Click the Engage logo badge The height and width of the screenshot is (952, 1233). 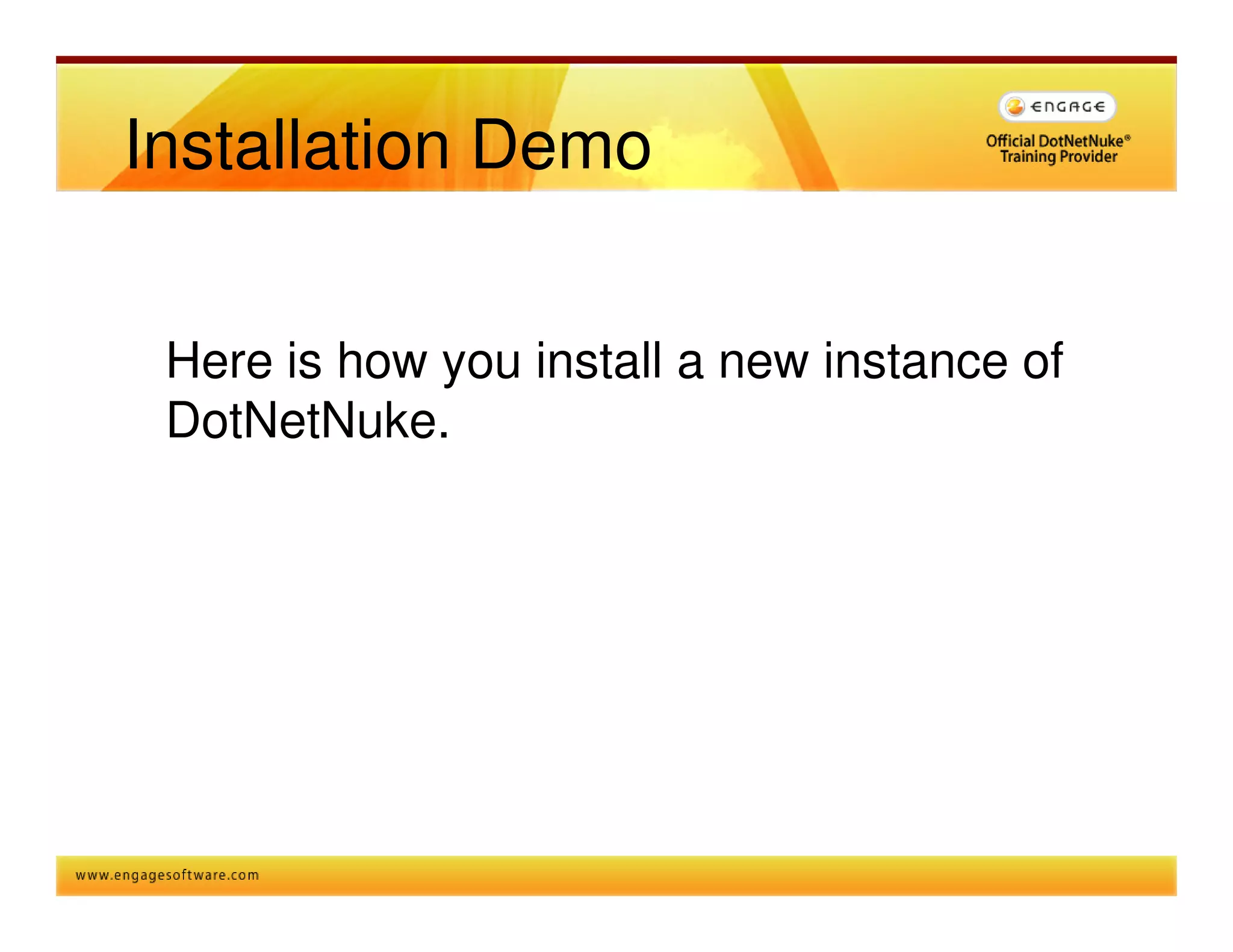1057,107
